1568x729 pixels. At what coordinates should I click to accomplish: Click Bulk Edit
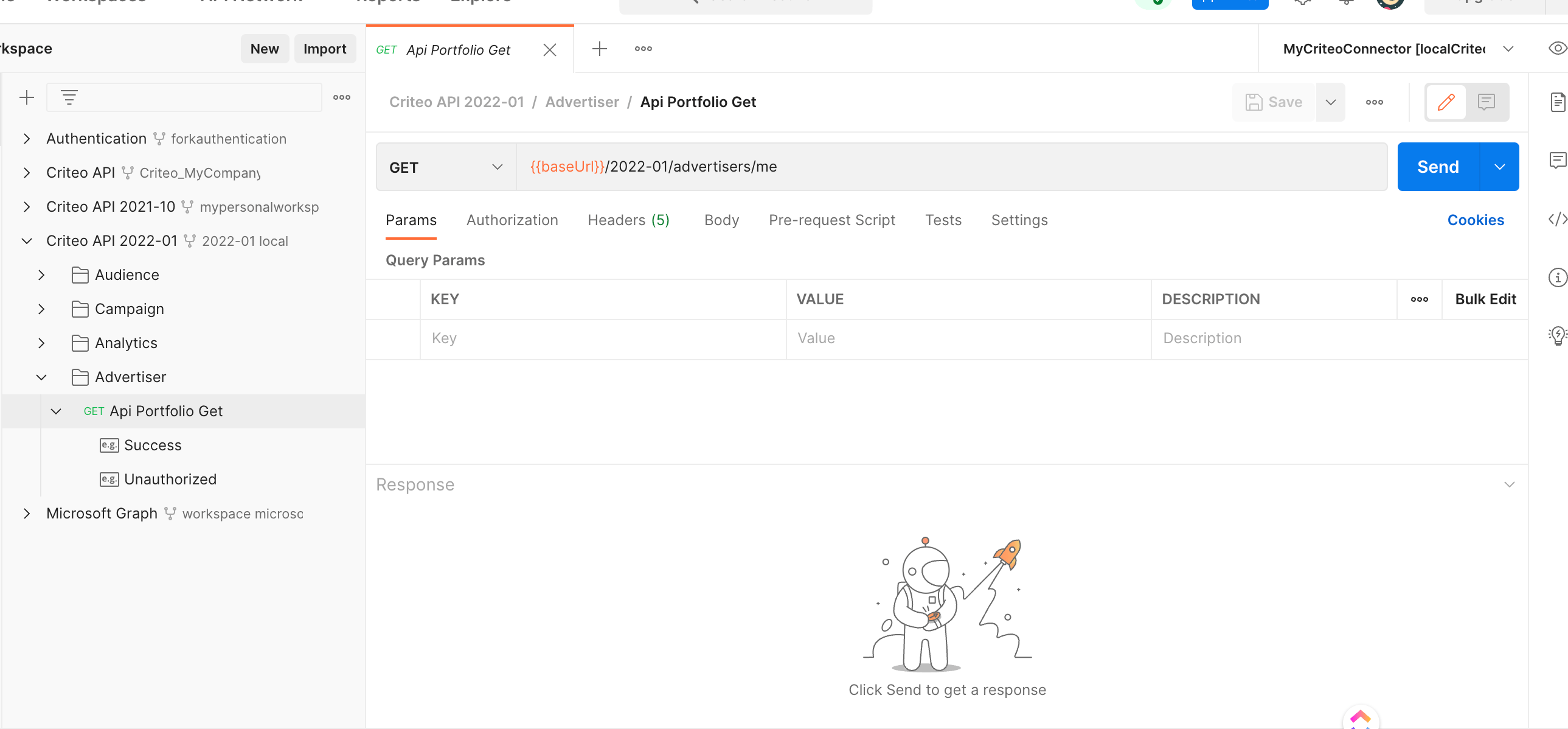point(1485,299)
